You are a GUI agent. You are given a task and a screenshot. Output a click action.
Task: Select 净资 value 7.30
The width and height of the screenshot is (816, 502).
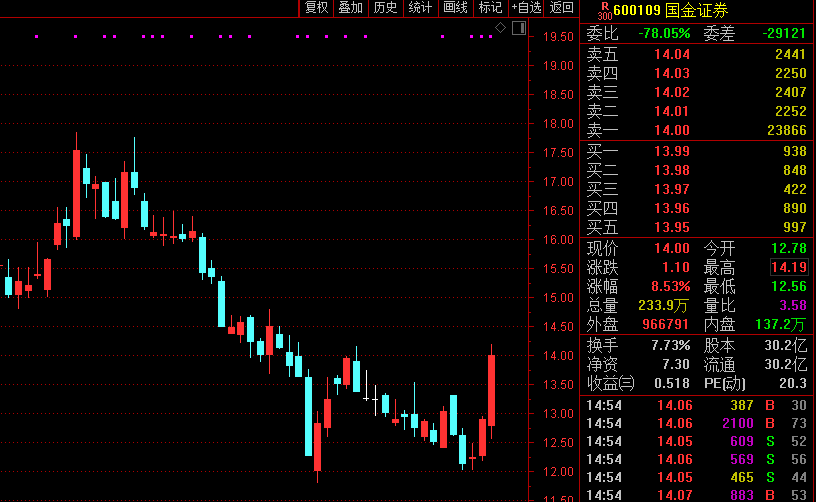(x=675, y=365)
